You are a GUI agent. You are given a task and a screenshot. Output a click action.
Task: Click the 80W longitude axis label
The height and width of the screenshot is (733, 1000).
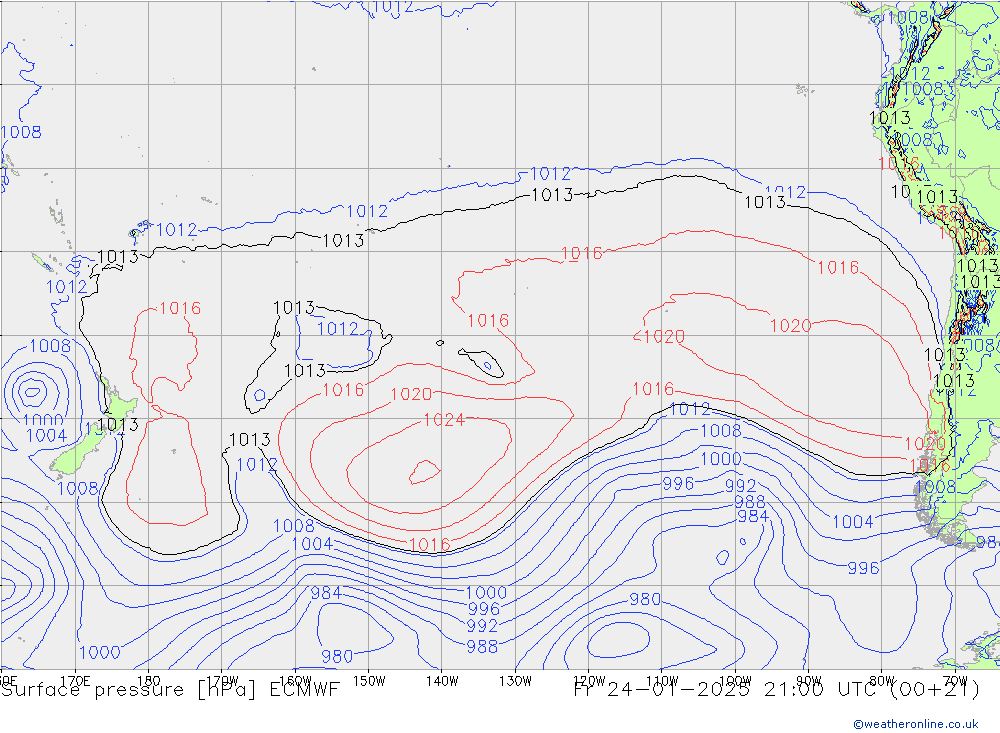click(x=881, y=680)
